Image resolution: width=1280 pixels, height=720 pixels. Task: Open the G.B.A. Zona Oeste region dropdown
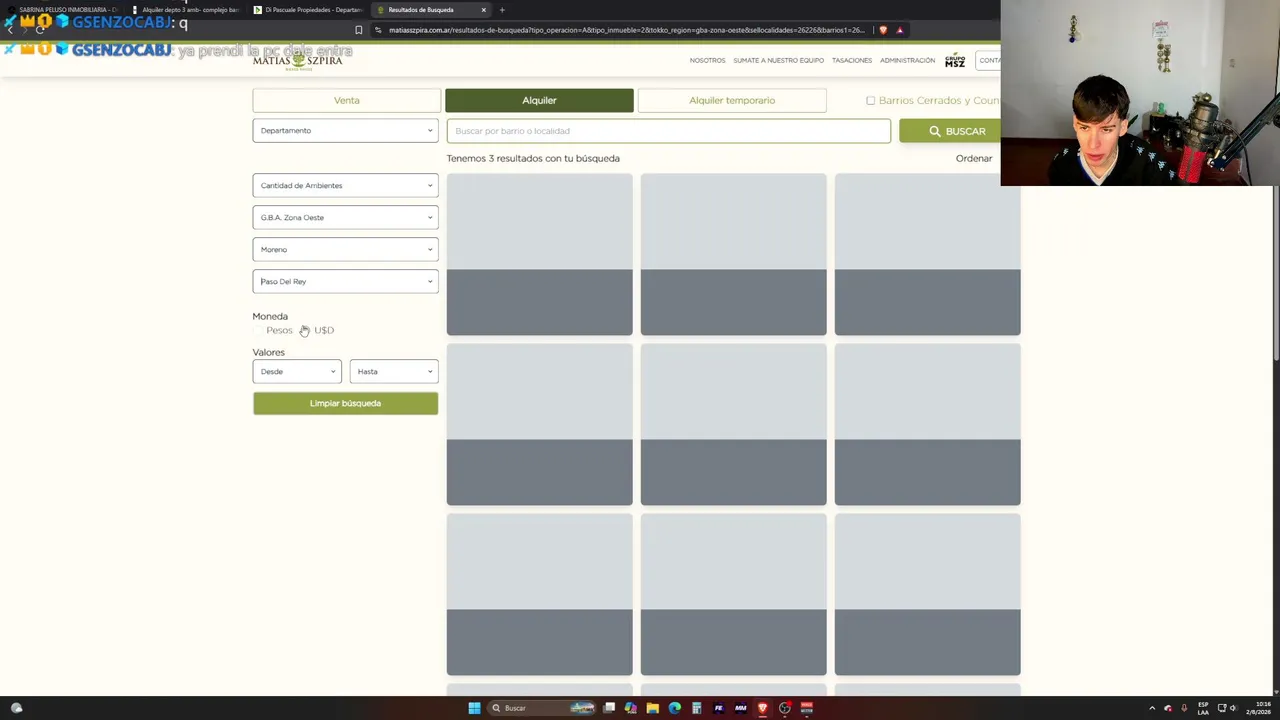(x=345, y=217)
